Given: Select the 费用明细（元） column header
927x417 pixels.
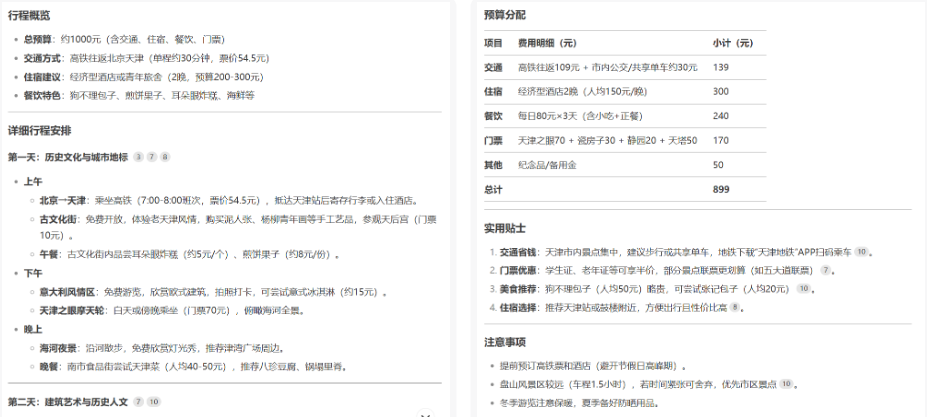Looking at the screenshot, I should click(x=547, y=43).
